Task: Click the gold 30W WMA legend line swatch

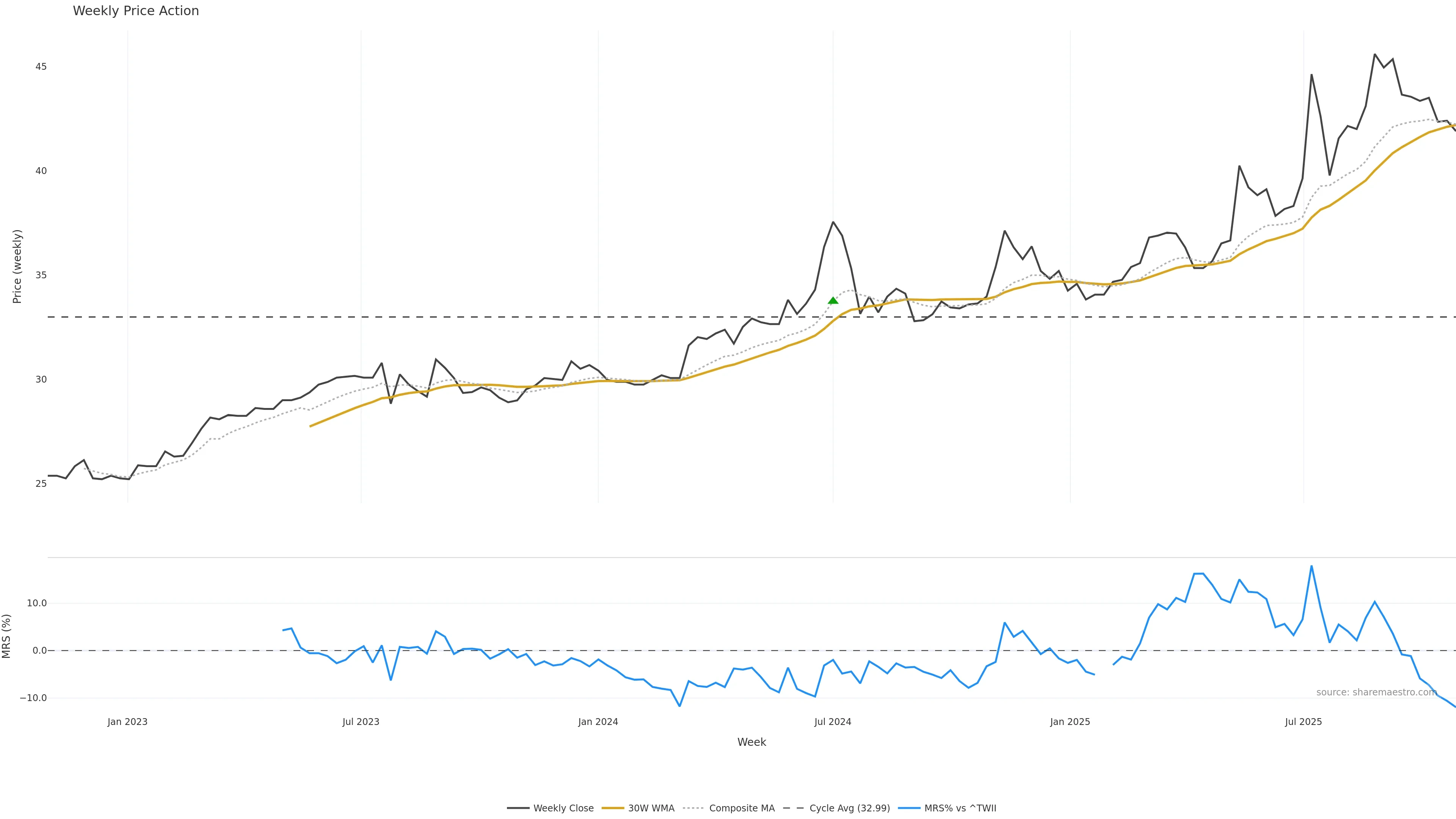Action: tap(613, 808)
